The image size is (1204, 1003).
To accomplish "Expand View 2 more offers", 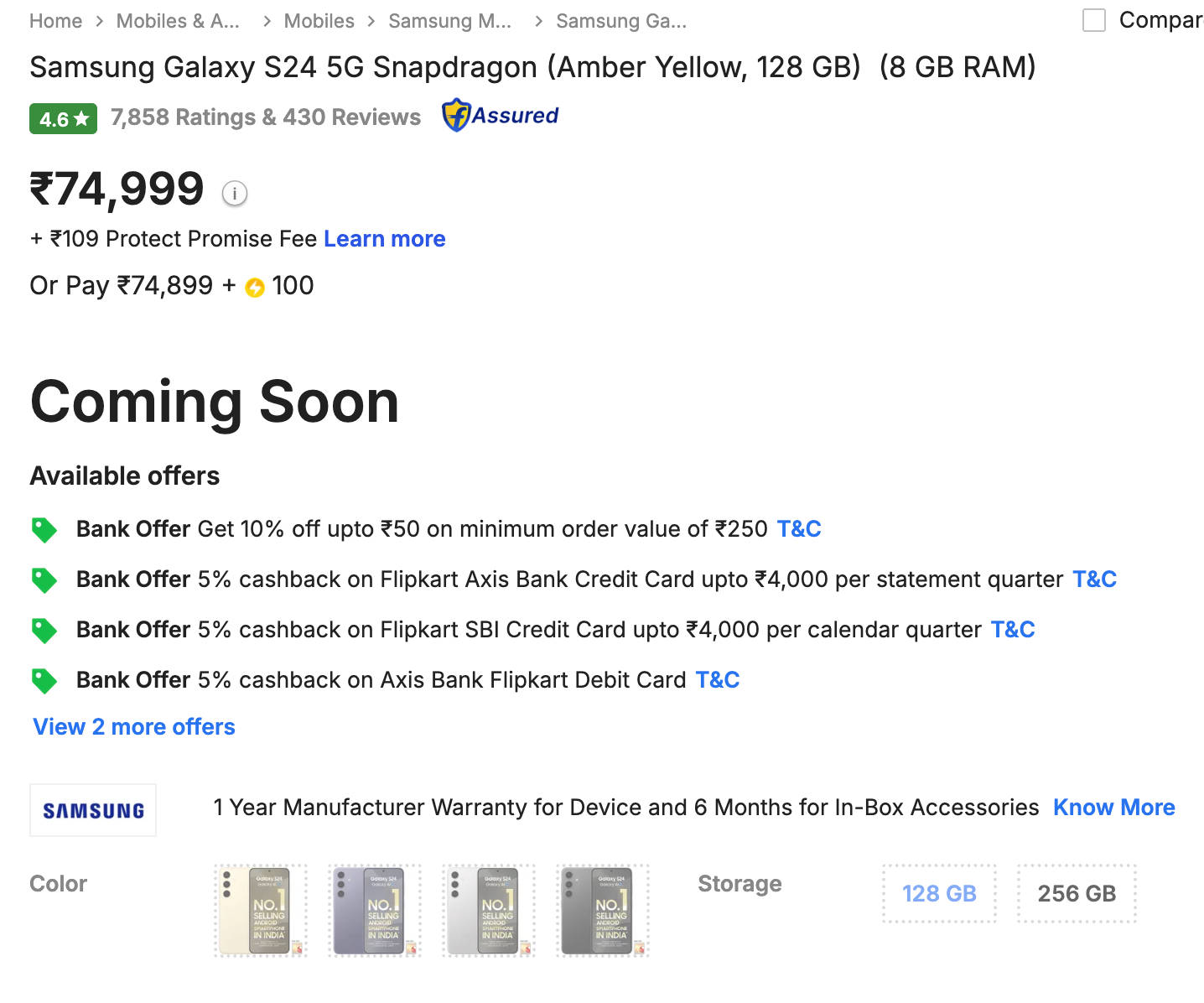I will click(x=134, y=727).
